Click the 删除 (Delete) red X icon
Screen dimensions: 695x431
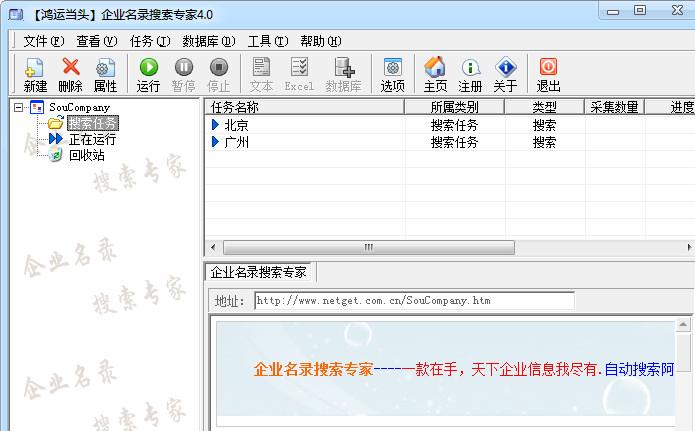[x=70, y=67]
